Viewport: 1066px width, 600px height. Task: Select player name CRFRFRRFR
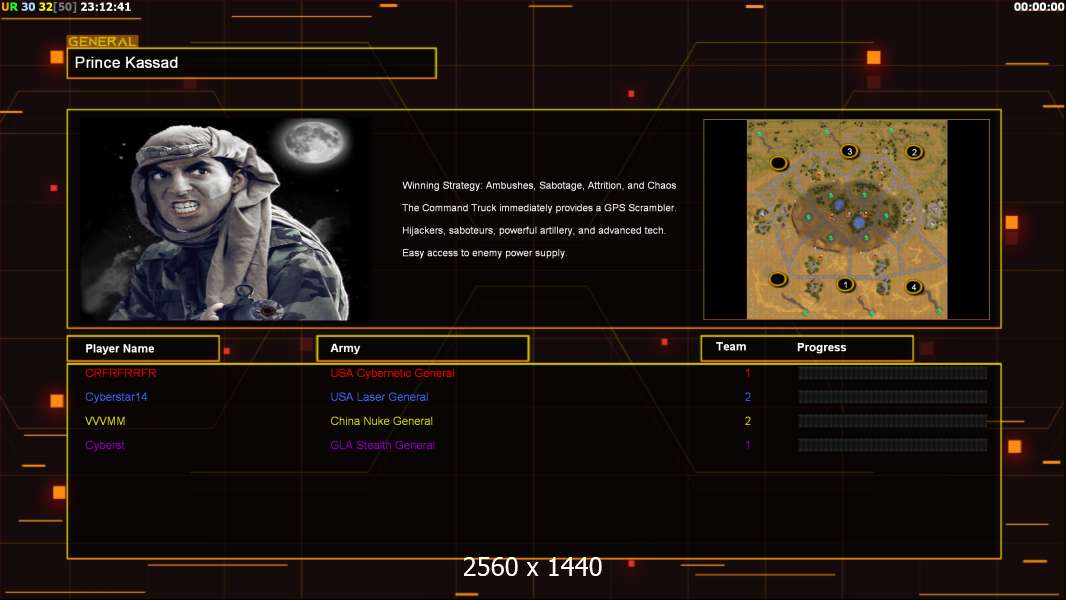pyautogui.click(x=120, y=373)
